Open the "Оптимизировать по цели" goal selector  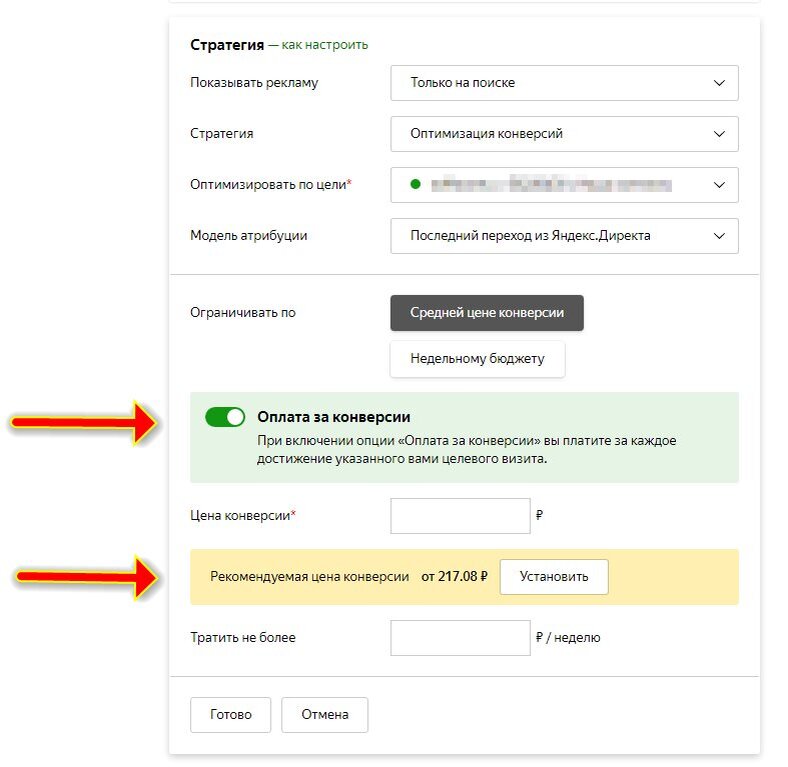click(563, 185)
